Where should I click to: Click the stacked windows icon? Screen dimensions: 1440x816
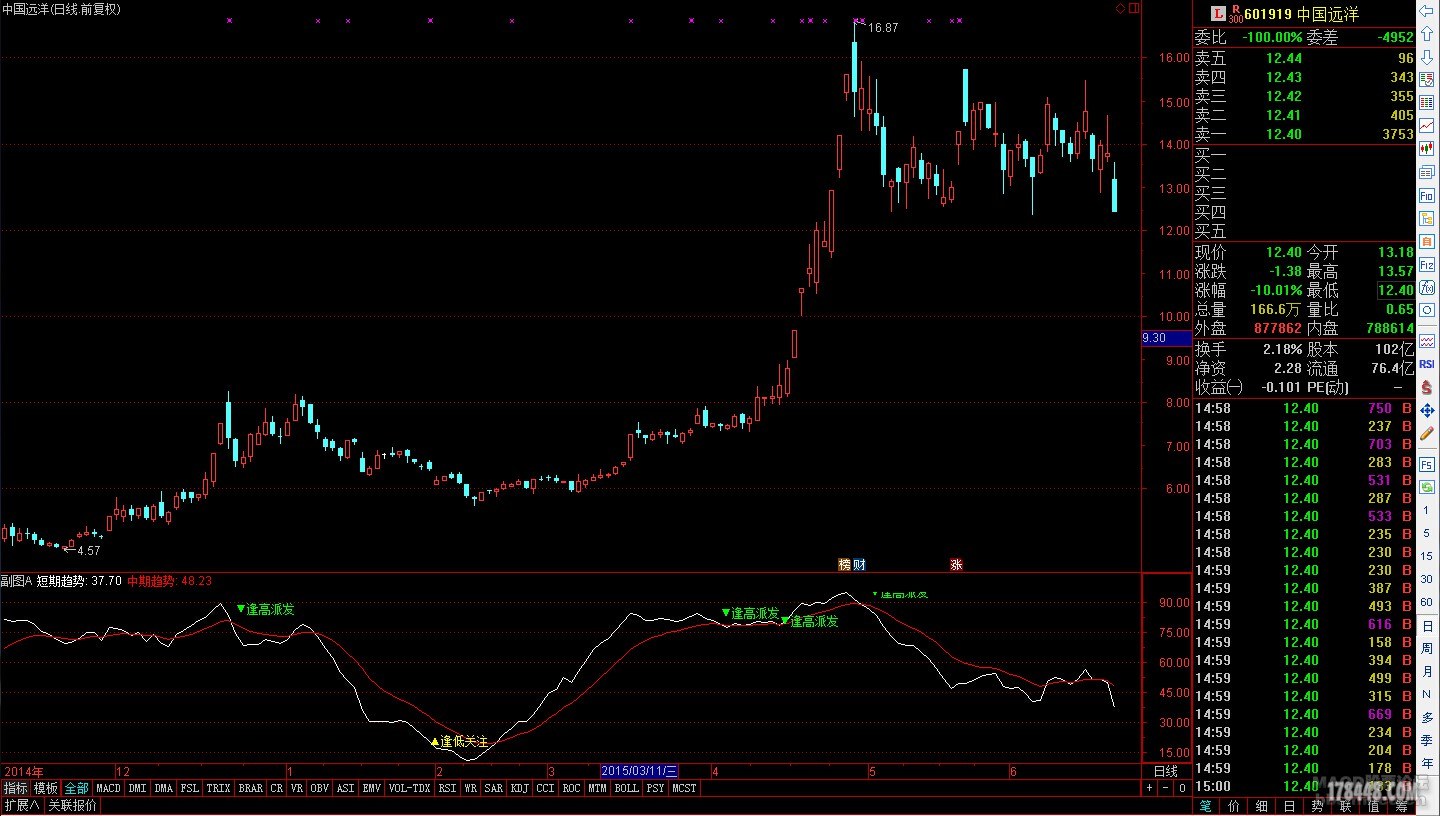(1427, 172)
